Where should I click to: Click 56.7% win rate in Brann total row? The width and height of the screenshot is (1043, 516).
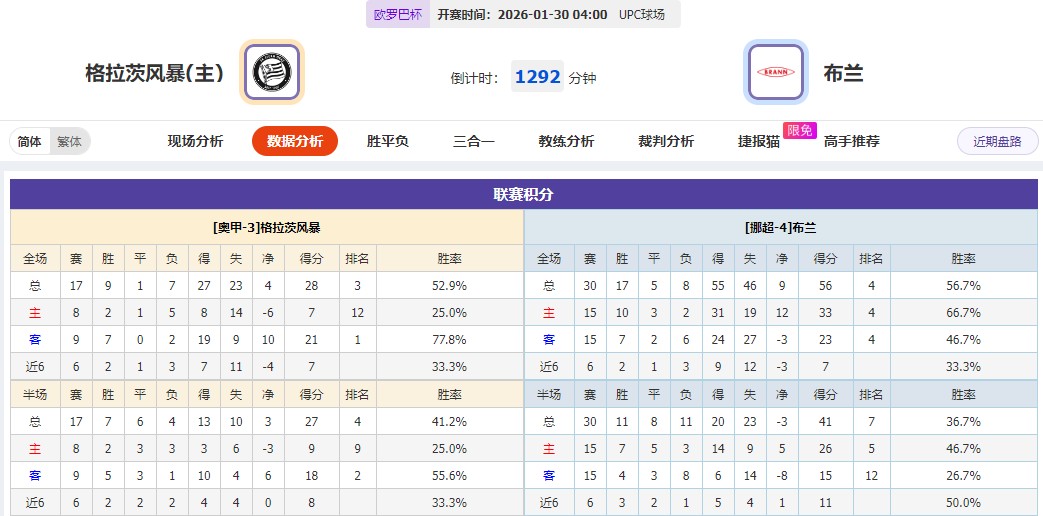(963, 286)
